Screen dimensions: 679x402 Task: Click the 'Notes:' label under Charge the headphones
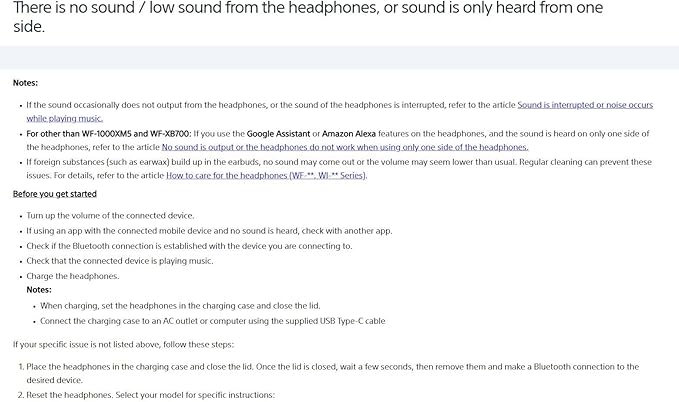39,288
